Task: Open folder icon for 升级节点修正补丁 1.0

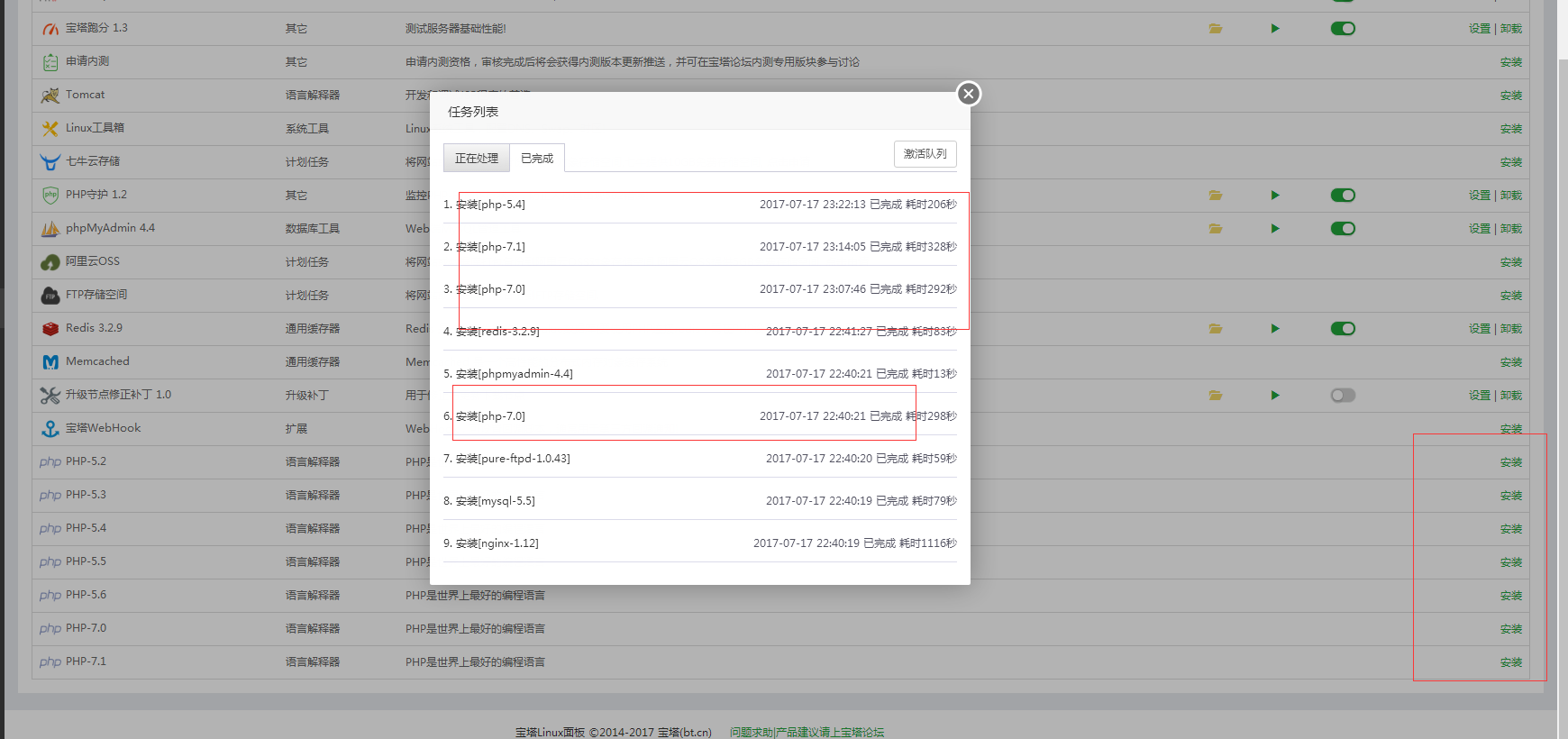Action: (1216, 396)
